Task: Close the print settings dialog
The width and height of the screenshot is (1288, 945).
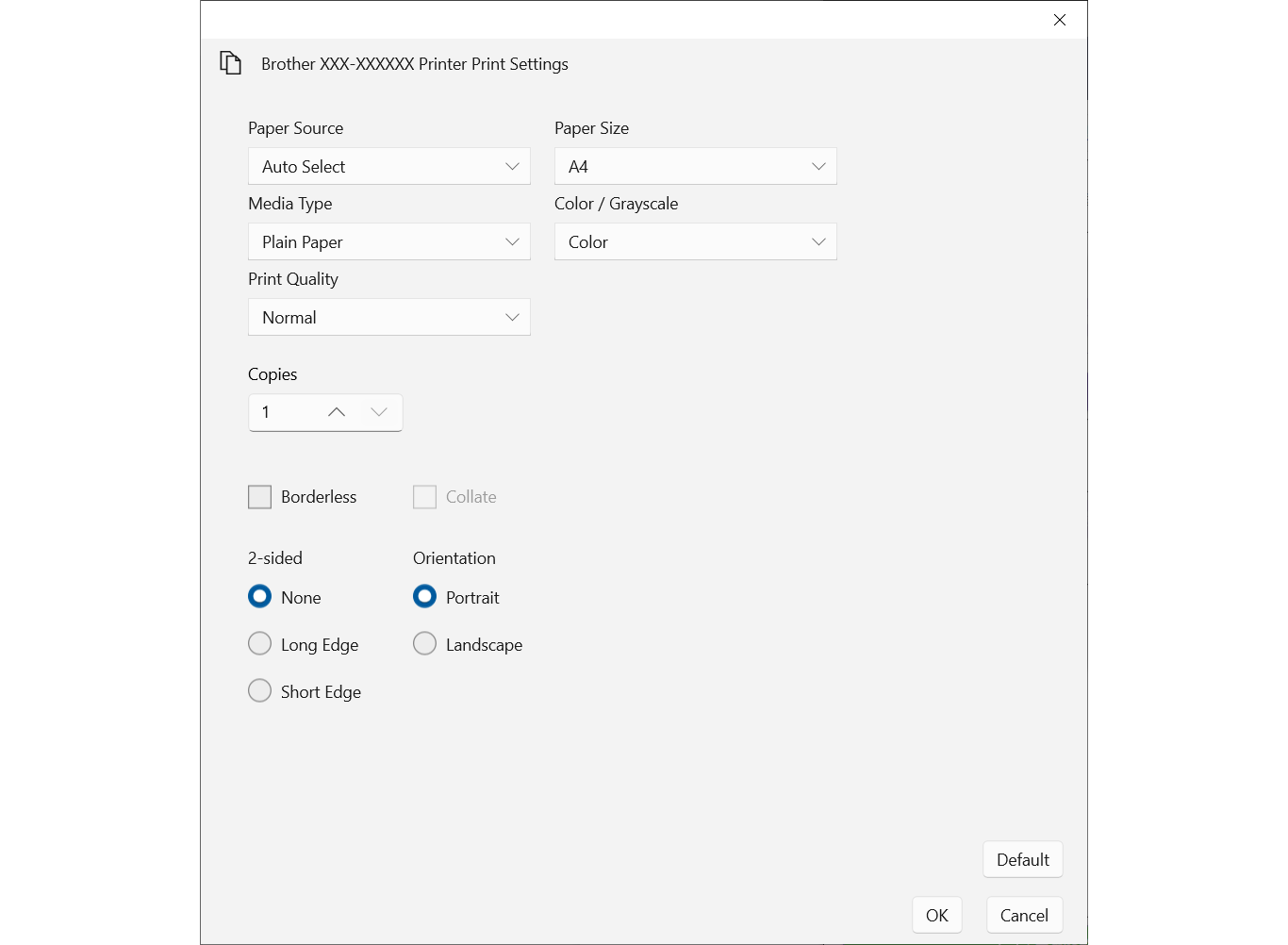Action: pos(1060,20)
